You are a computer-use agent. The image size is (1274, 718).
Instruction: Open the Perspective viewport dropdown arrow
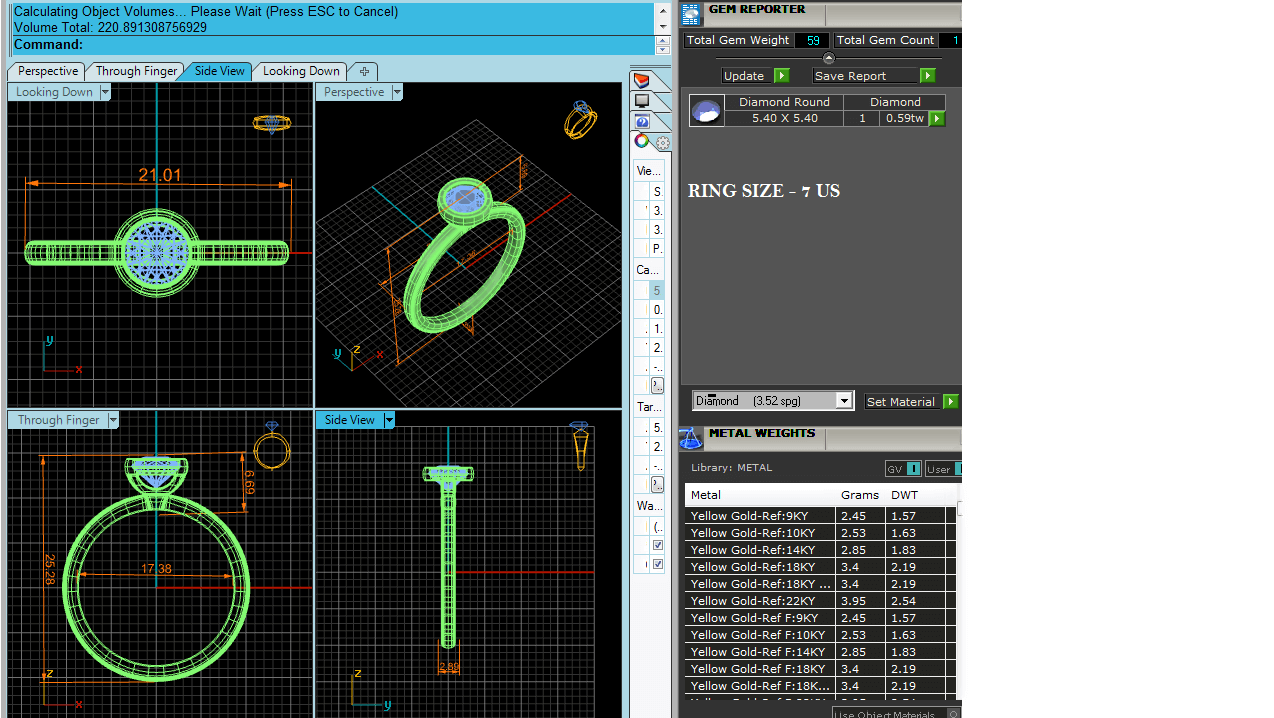click(x=397, y=92)
